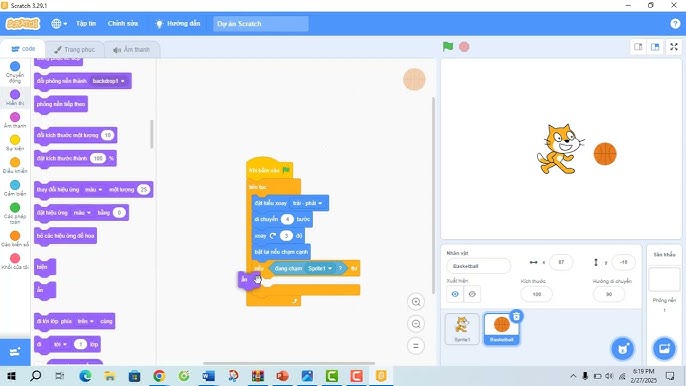Open Google Chrome from the taskbar
This screenshot has width=686, height=386.
pos(159,376)
